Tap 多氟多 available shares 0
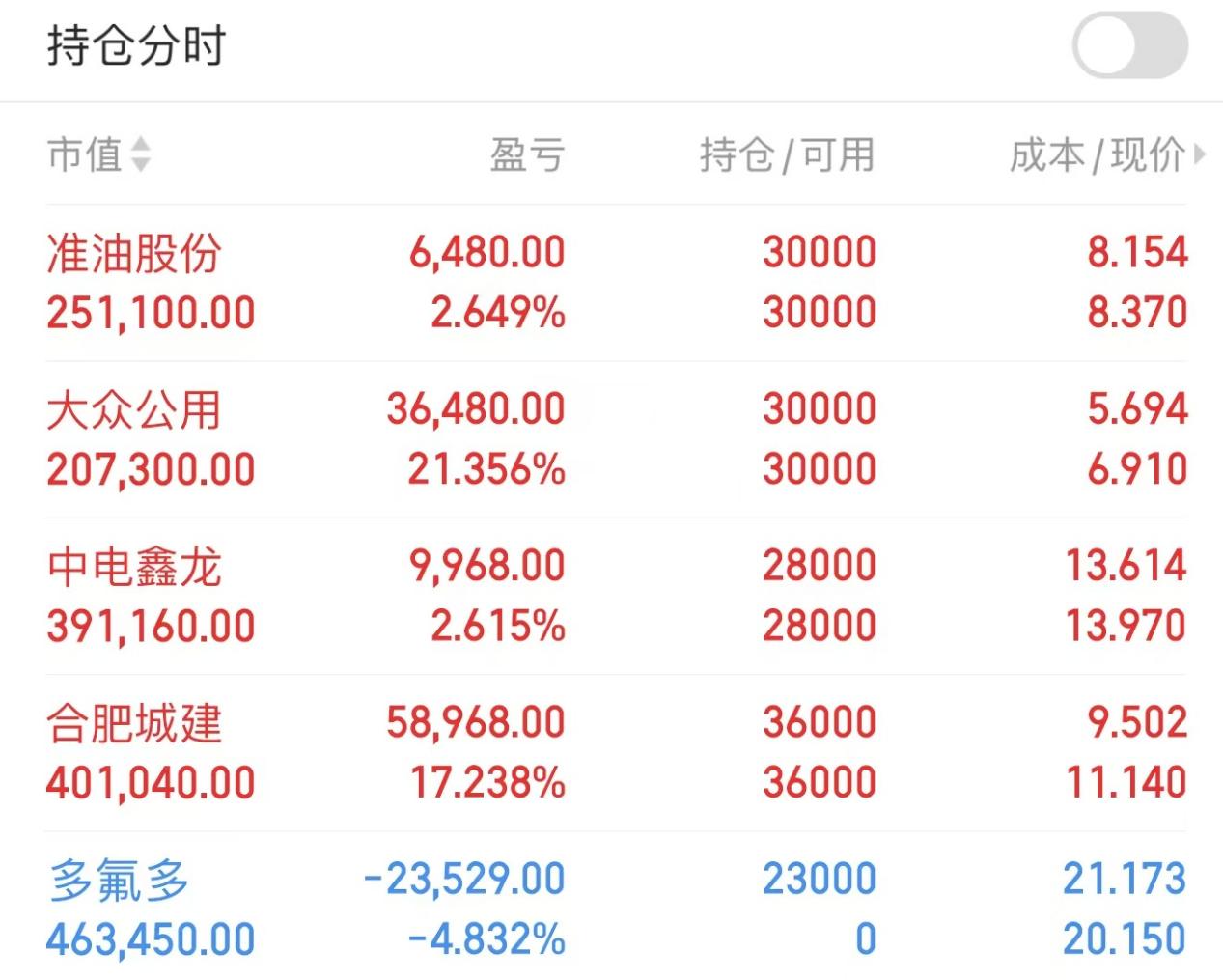This screenshot has height=980, width=1223. pyautogui.click(x=866, y=938)
